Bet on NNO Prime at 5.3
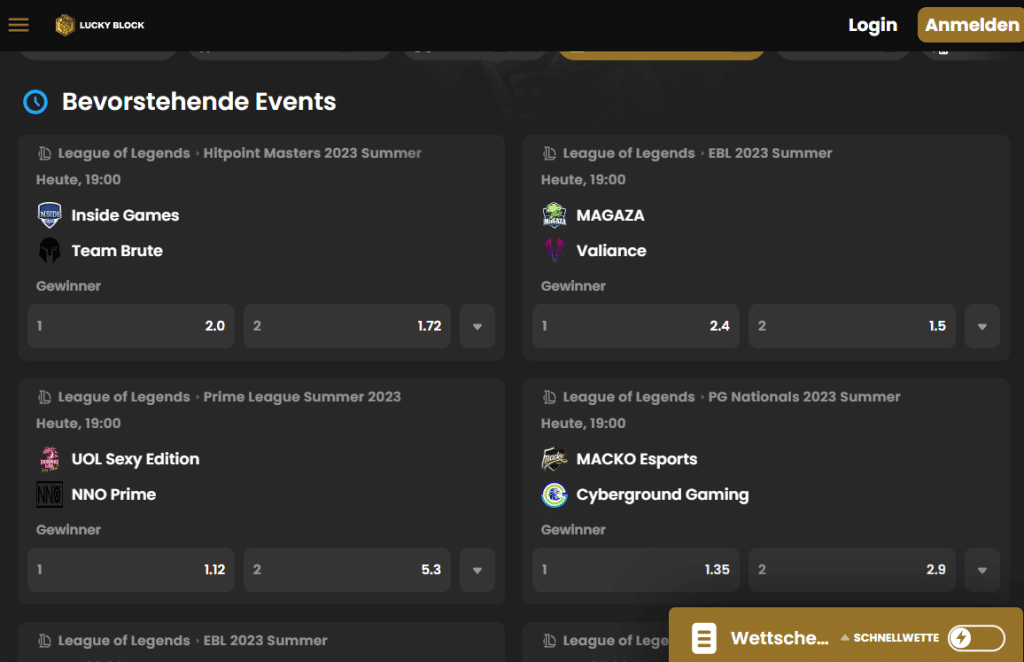 pyautogui.click(x=347, y=570)
